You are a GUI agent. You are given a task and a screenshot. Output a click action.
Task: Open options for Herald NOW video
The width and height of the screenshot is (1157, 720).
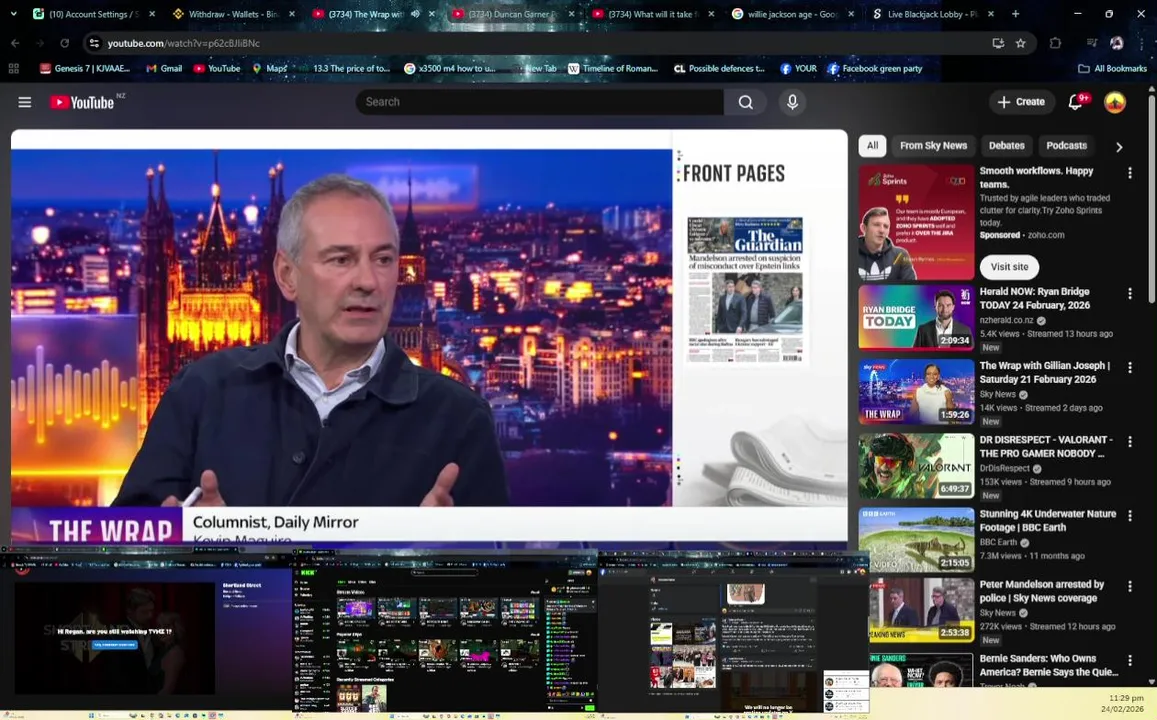pos(1129,294)
